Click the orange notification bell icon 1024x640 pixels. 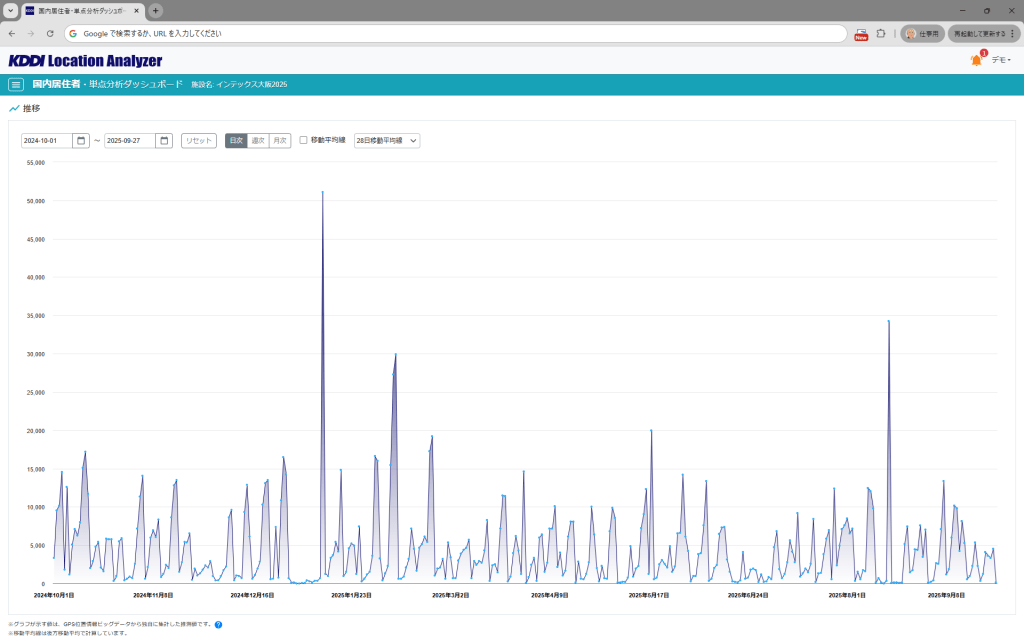coord(976,61)
